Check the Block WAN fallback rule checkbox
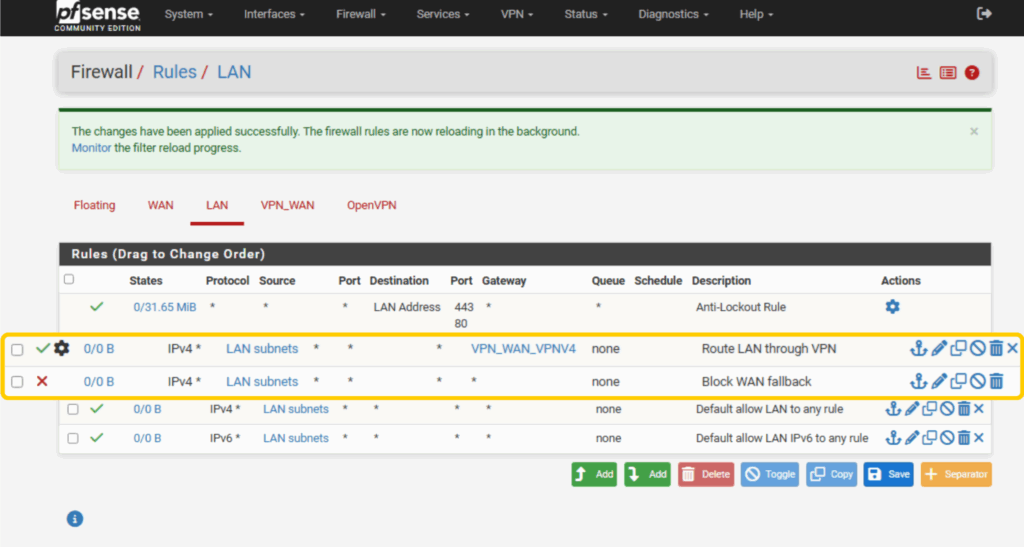1024x547 pixels. click(18, 381)
